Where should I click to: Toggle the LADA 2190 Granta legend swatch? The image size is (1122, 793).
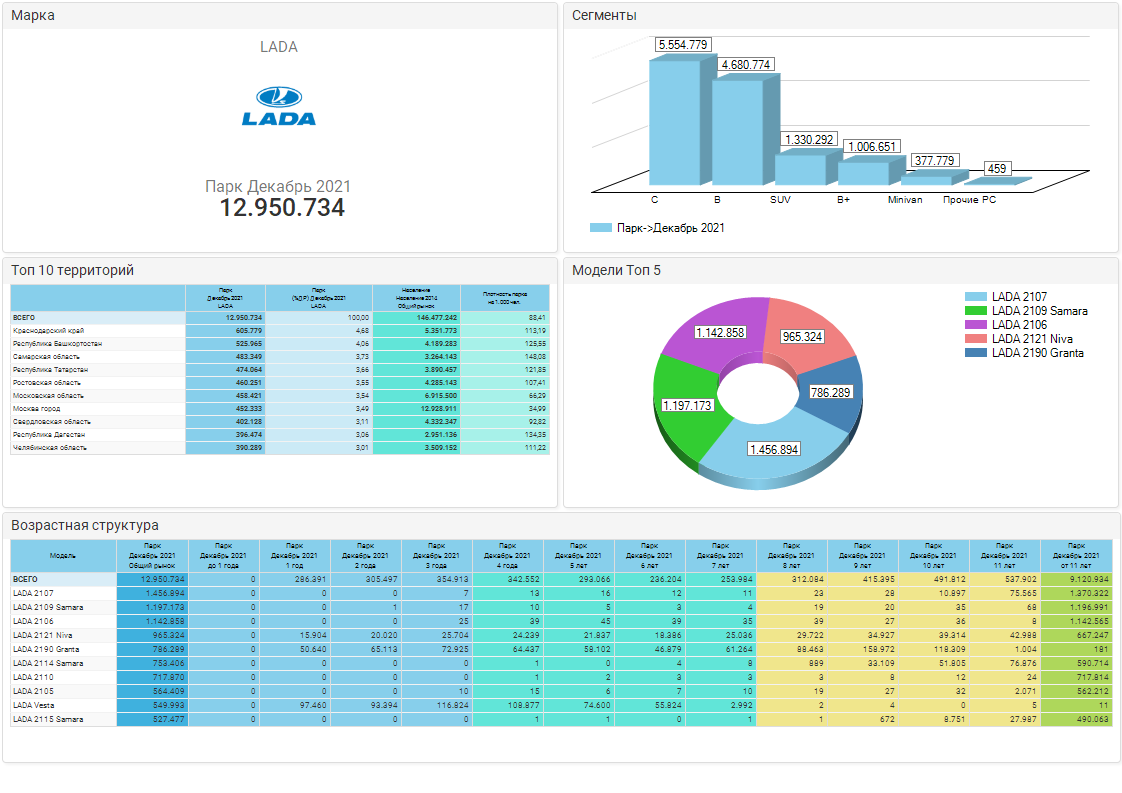[976, 353]
